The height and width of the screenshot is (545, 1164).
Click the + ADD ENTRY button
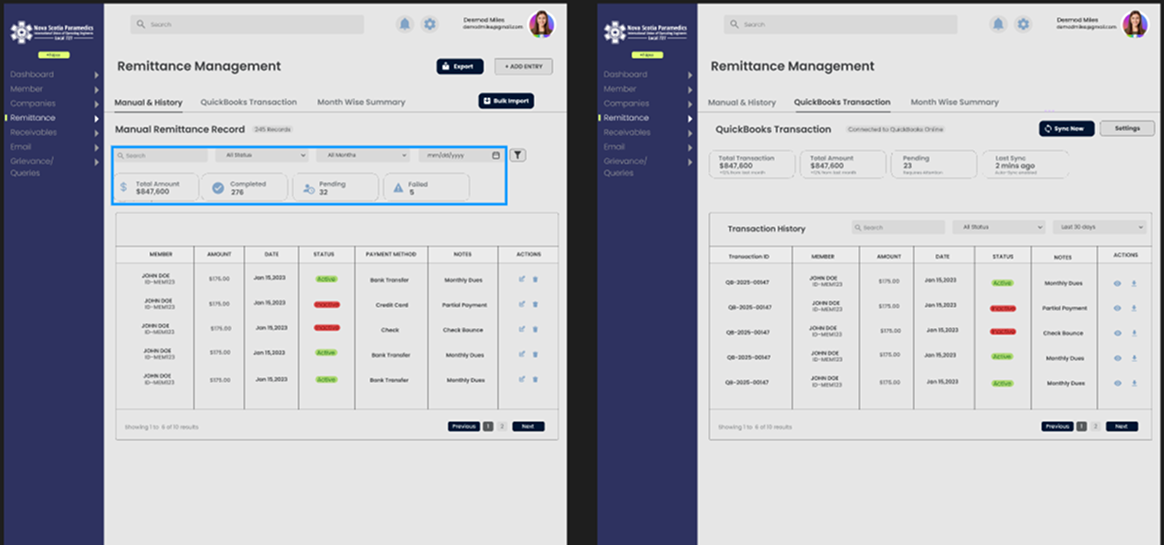point(523,66)
